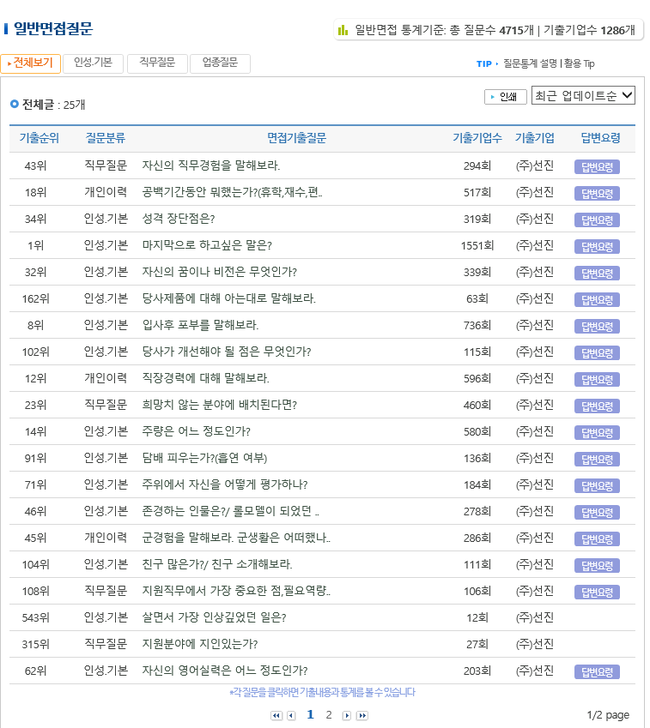Screen dimensions: 650x728
Task: Click 답변요령 for 친구 많은가 row
Action: (597, 566)
